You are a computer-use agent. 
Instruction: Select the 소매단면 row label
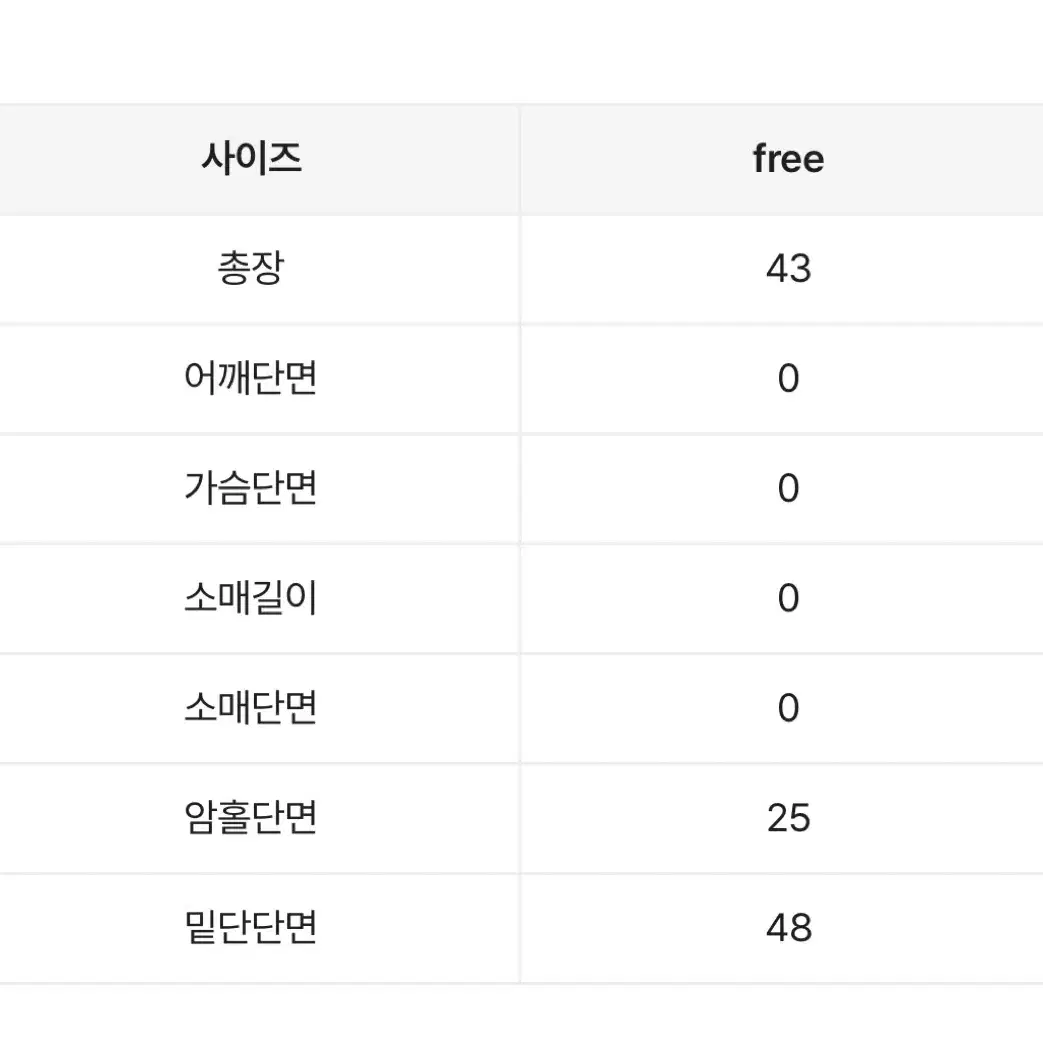tap(251, 708)
